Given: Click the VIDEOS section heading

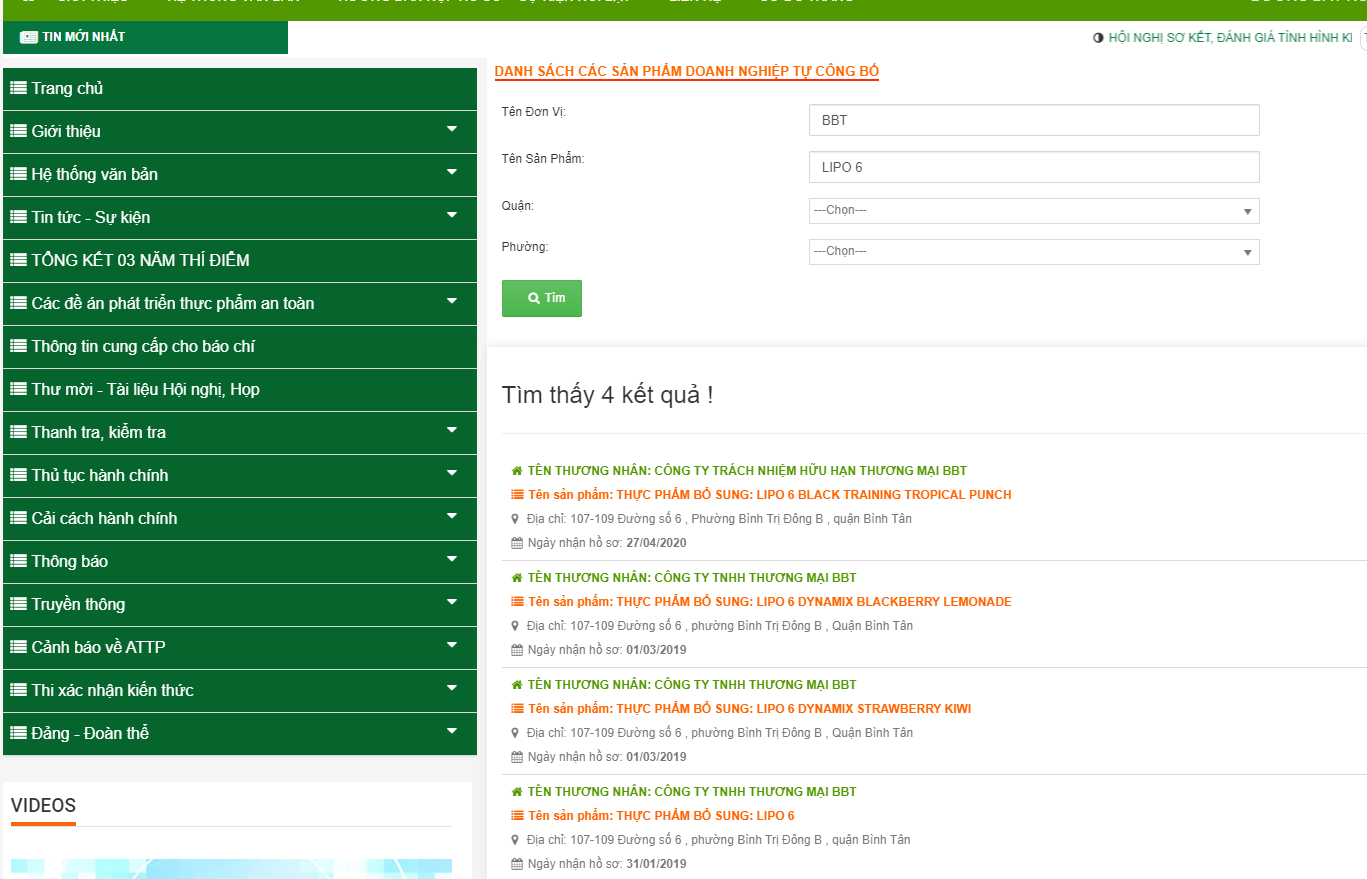Looking at the screenshot, I should tap(43, 806).
